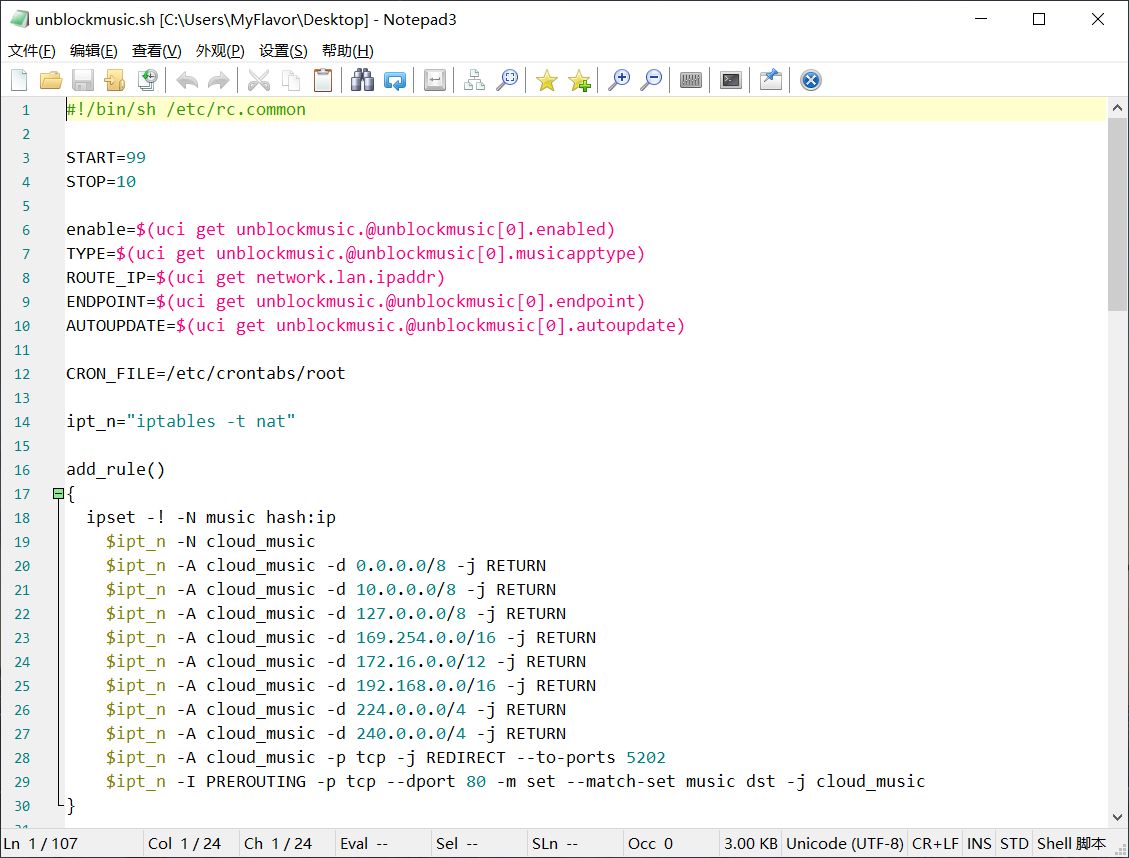
Task: Toggle INS insert mode in status bar
Action: 979,844
